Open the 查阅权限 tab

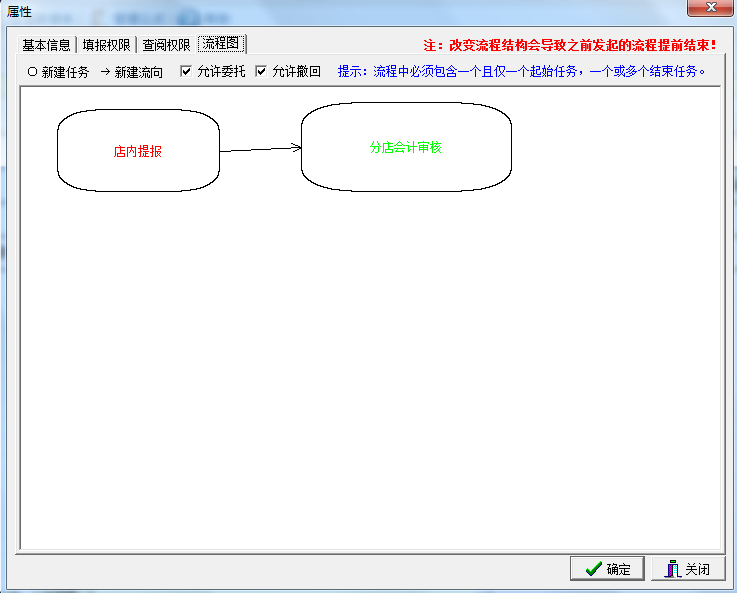coord(166,45)
